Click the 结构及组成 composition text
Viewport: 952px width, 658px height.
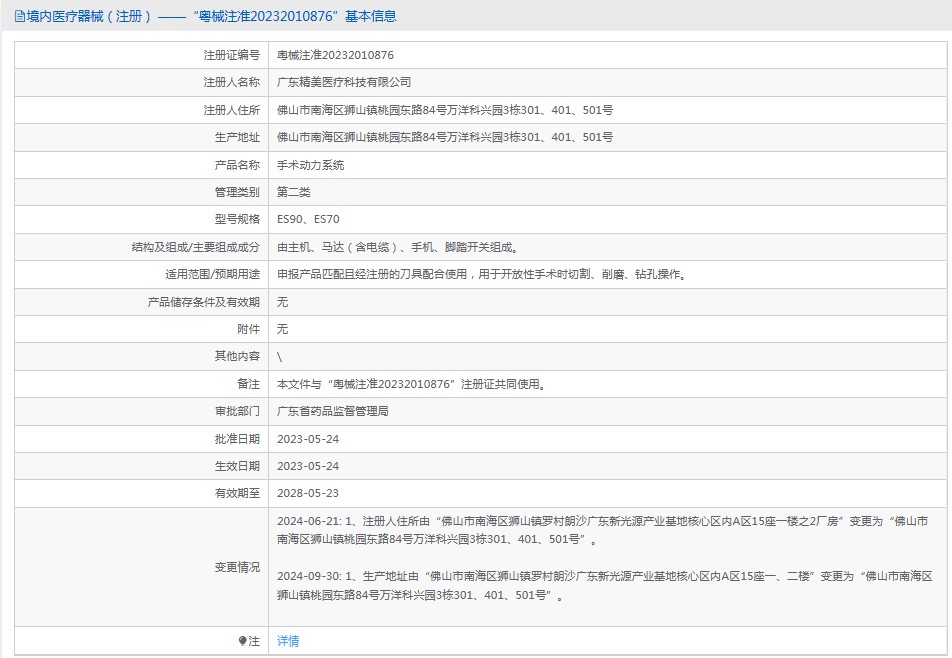click(x=398, y=248)
